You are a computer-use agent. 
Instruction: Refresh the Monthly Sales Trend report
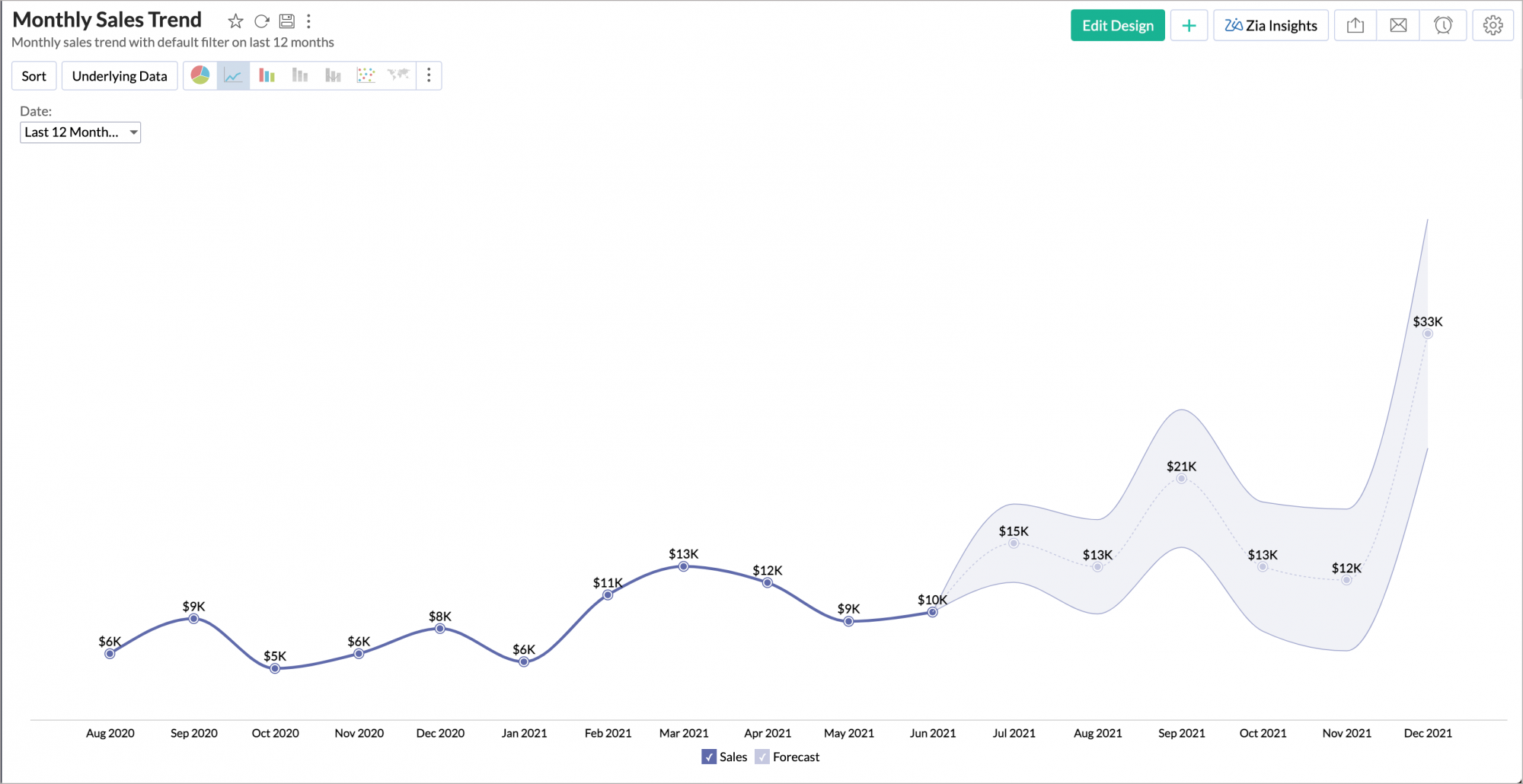(x=262, y=21)
